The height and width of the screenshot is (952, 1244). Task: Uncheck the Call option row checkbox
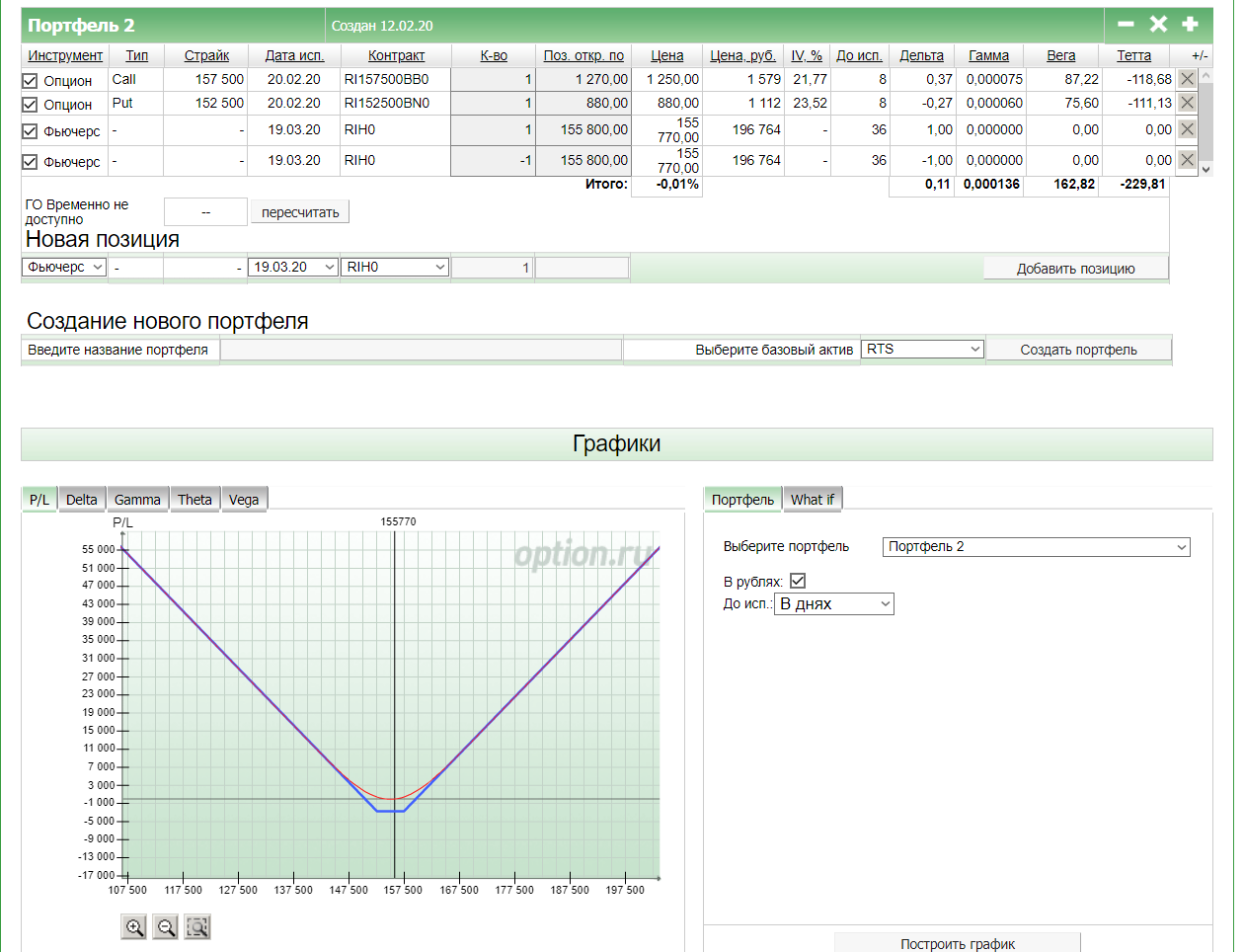point(30,81)
